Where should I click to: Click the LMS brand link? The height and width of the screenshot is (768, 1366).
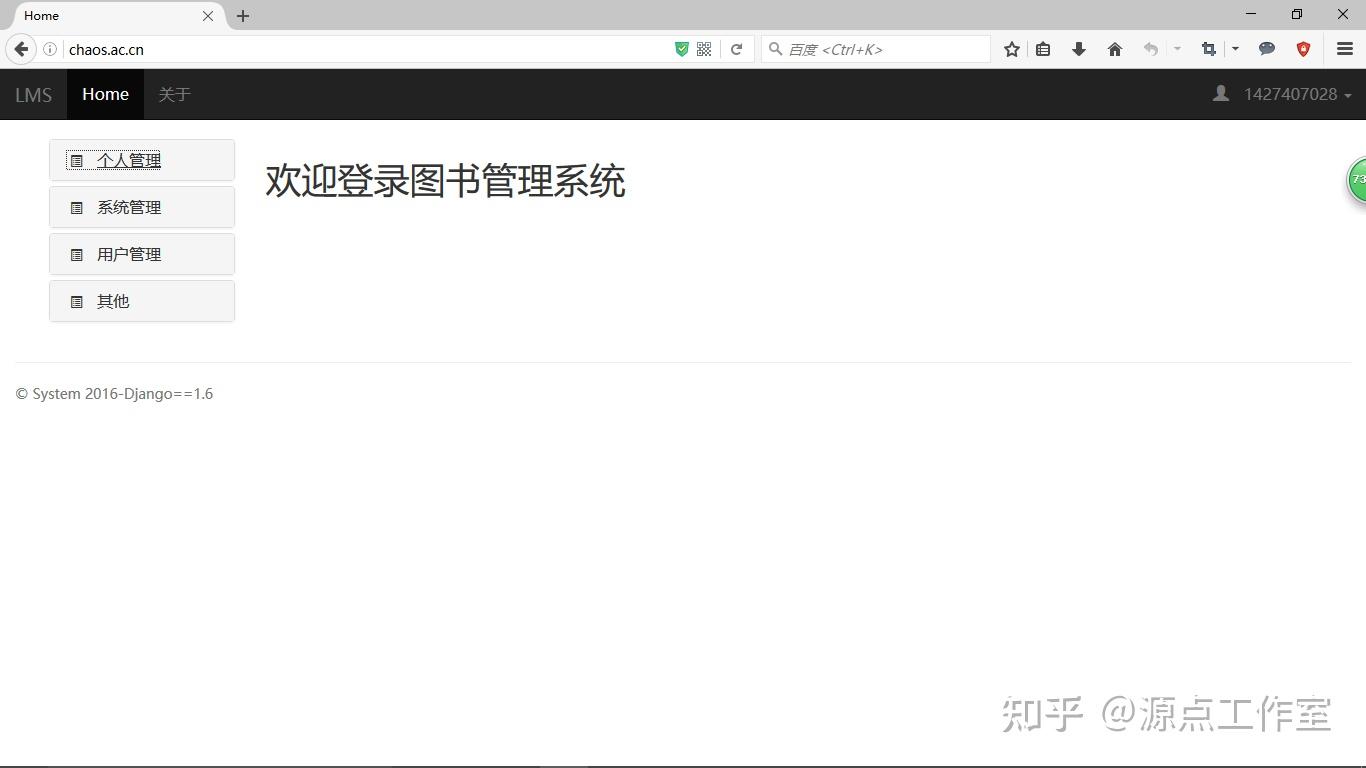[x=33, y=93]
